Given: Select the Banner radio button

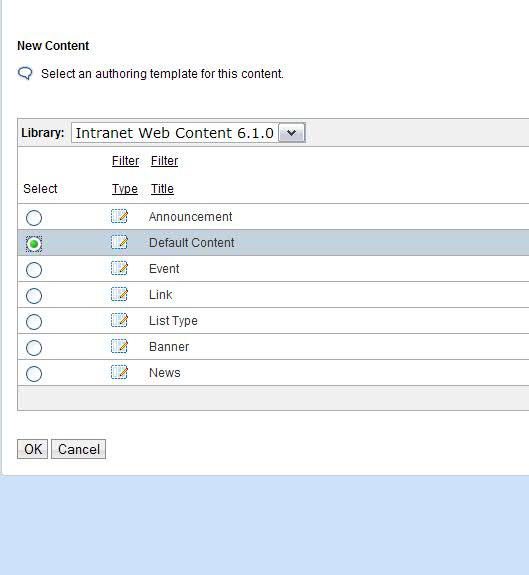Looking at the screenshot, I should 34,348.
